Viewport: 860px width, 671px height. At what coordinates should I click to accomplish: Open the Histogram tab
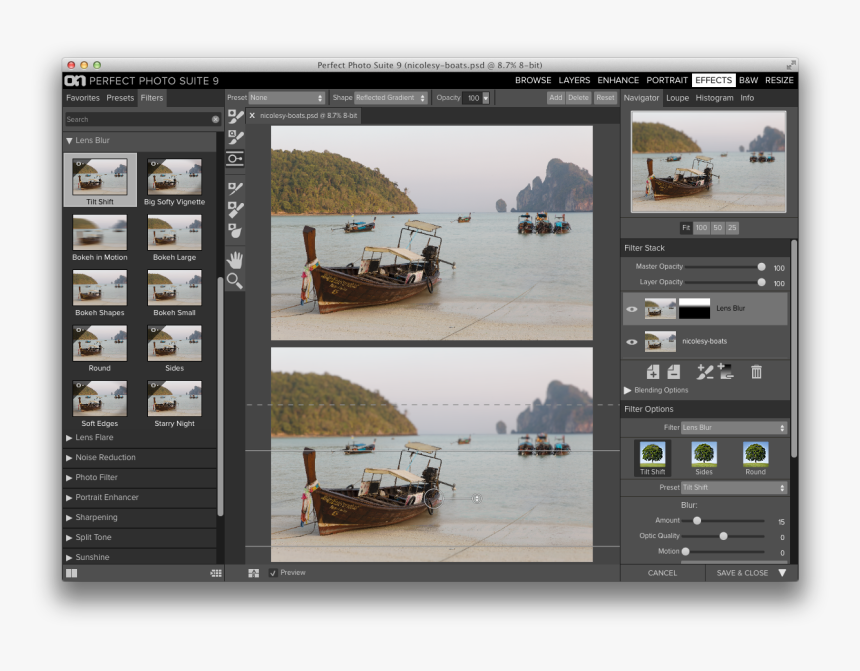click(x=714, y=98)
